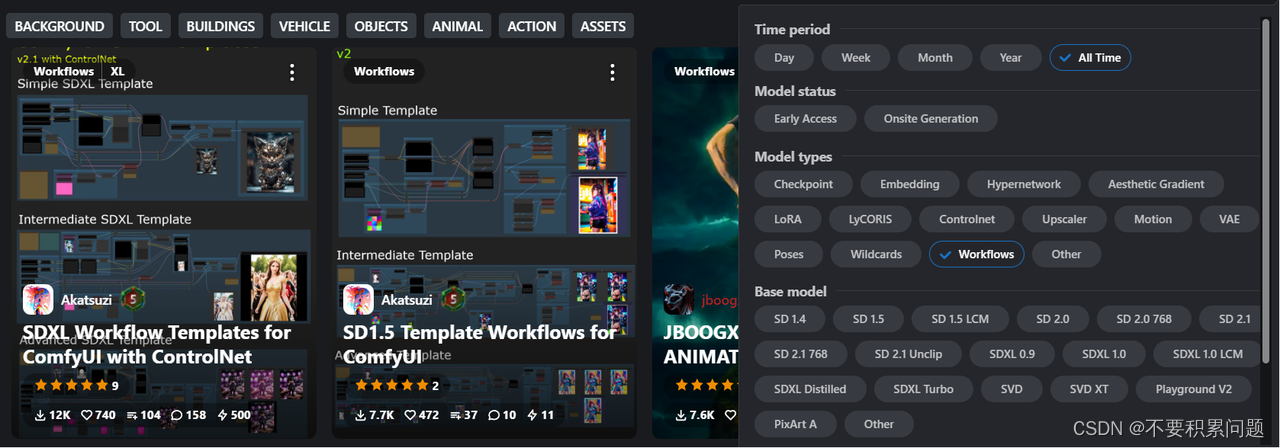Screen dimensions: 1280x448
Task: Click the download count icon showing 12K
Action: [41, 415]
